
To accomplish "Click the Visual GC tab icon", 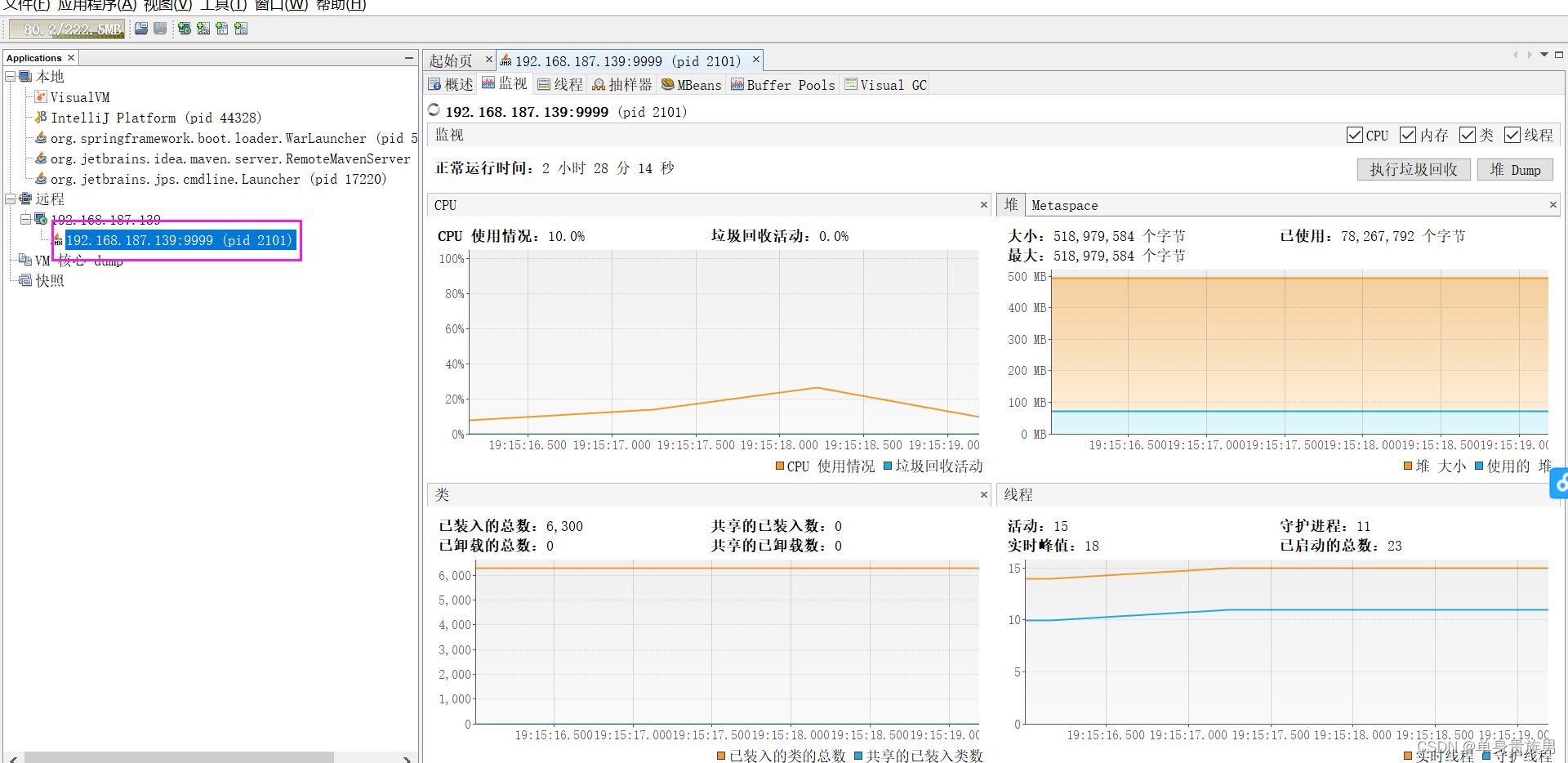I will pos(851,84).
